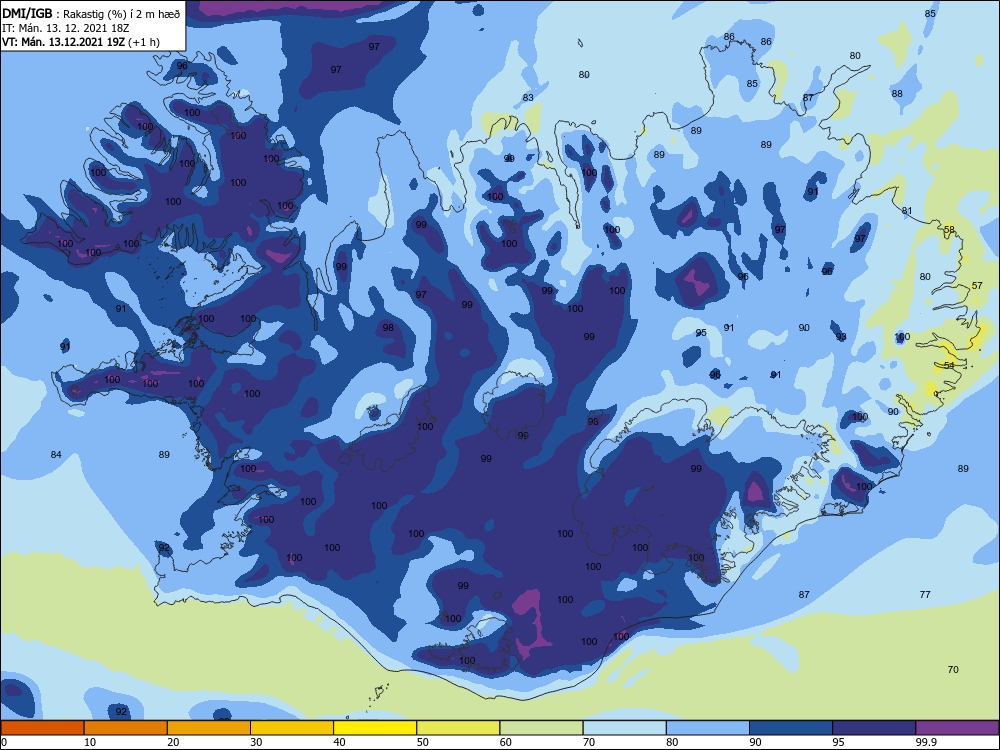Click the map value '88' in northeast sea
1000x750 pixels.
(x=897, y=94)
